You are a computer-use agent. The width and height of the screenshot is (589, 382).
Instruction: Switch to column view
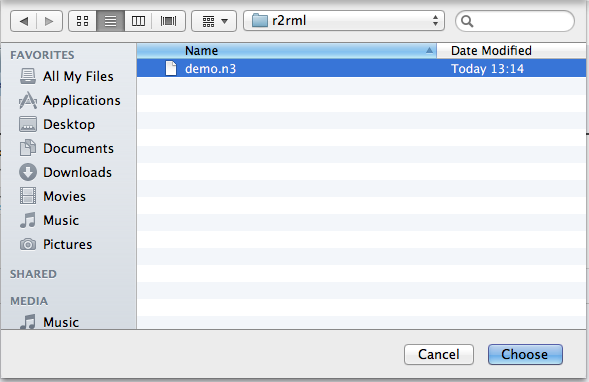click(x=138, y=21)
